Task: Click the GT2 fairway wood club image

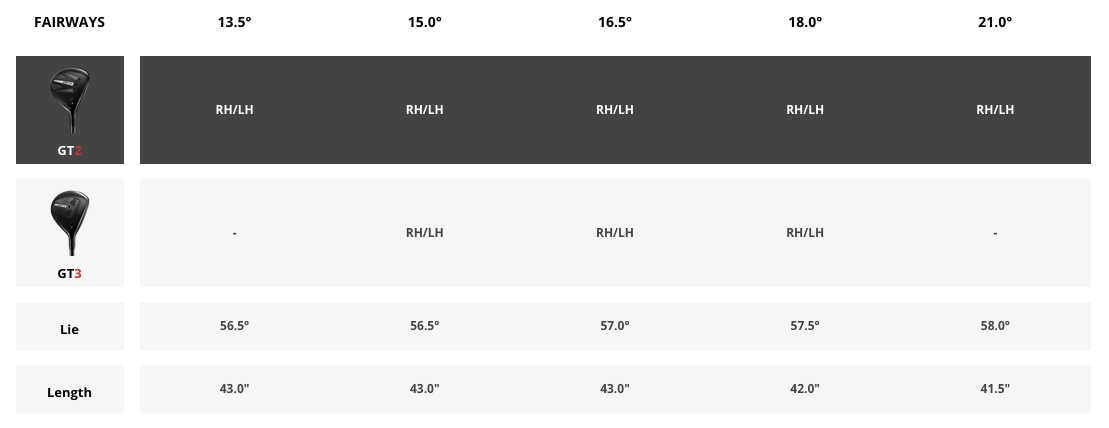Action: click(70, 100)
